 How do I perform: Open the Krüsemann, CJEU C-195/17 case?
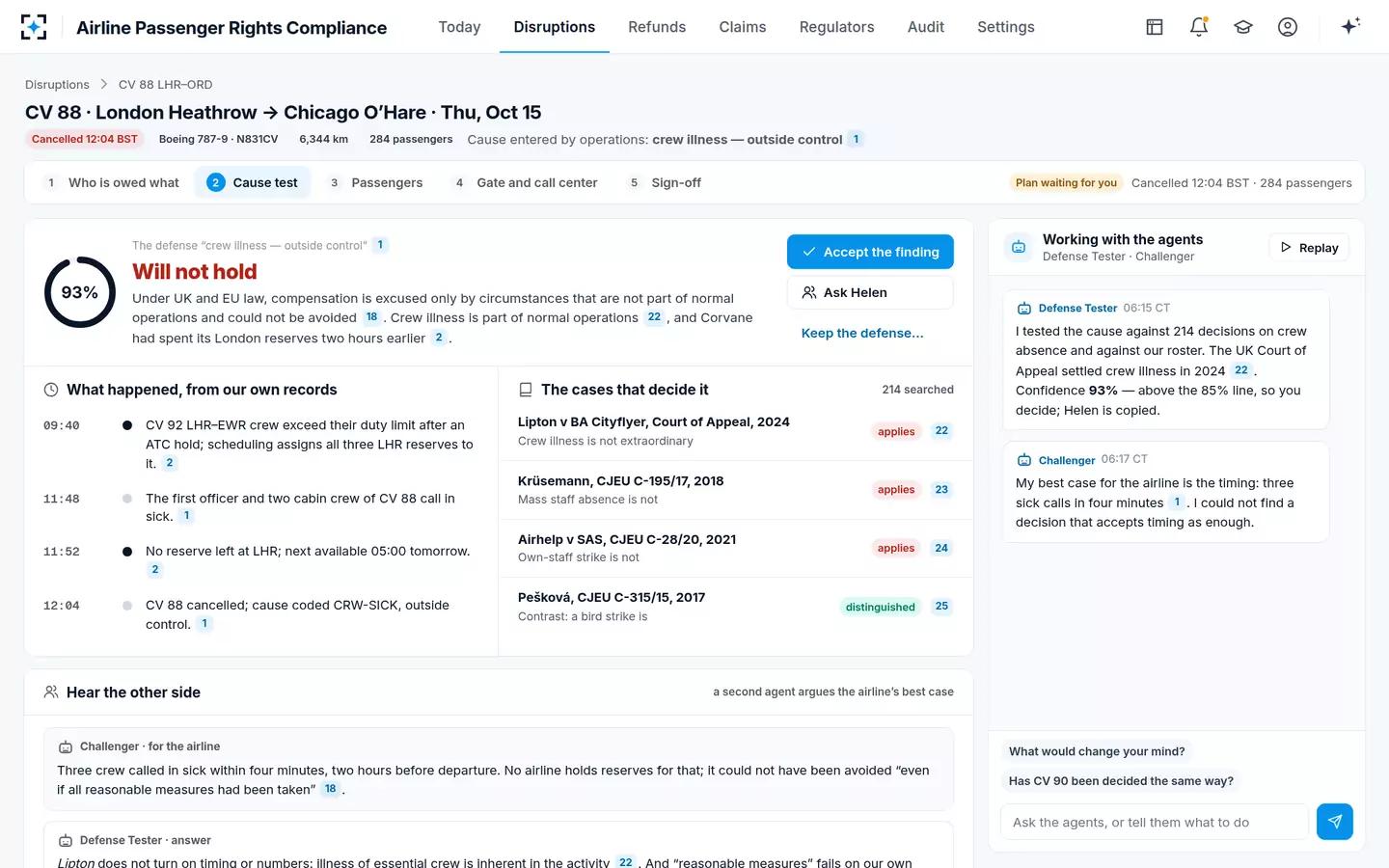(735, 490)
